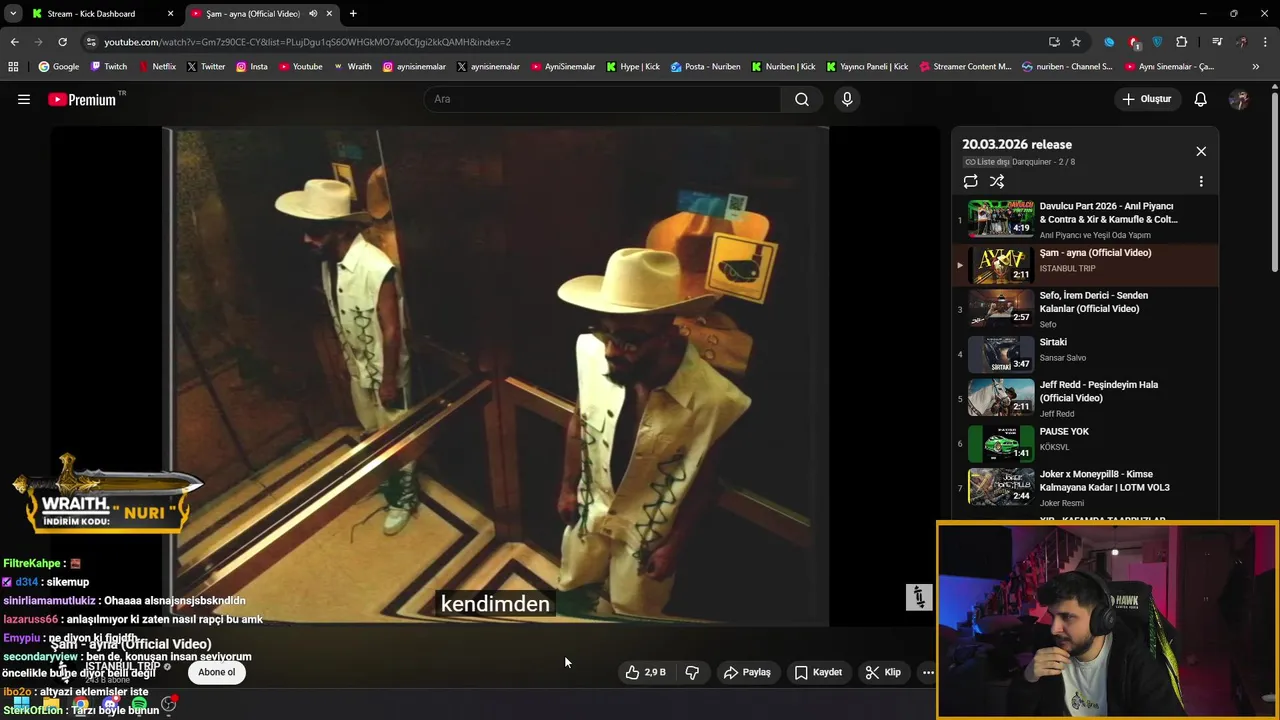This screenshot has width=1280, height=720.
Task: View site information icon in address bar
Action: click(x=90, y=42)
